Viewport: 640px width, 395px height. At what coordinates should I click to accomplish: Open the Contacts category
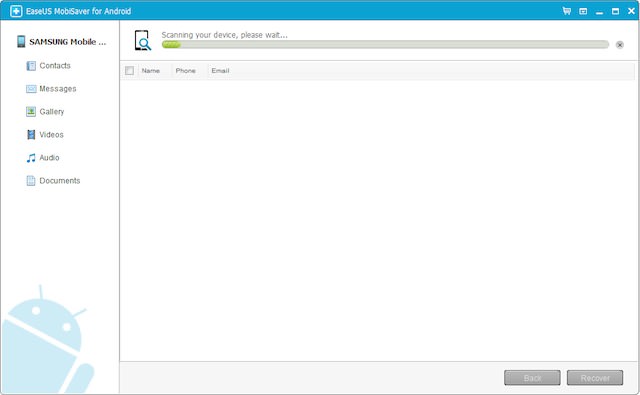(x=55, y=66)
